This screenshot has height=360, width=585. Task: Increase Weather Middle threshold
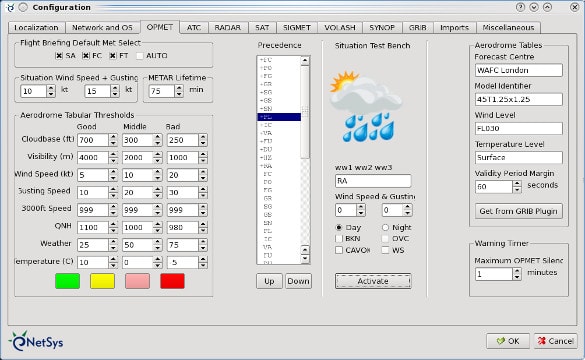point(158,242)
